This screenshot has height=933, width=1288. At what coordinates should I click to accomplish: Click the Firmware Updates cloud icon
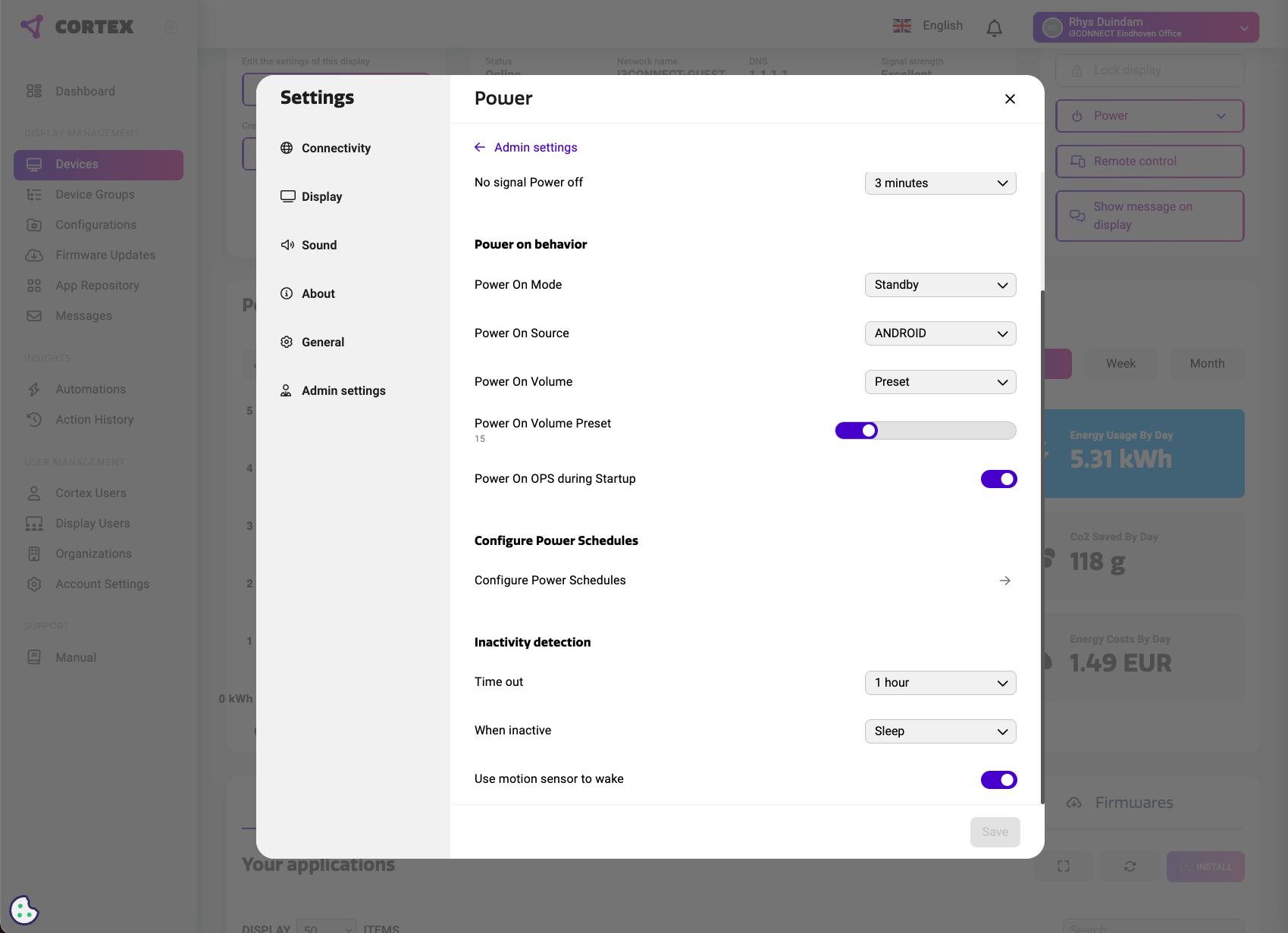coord(34,255)
